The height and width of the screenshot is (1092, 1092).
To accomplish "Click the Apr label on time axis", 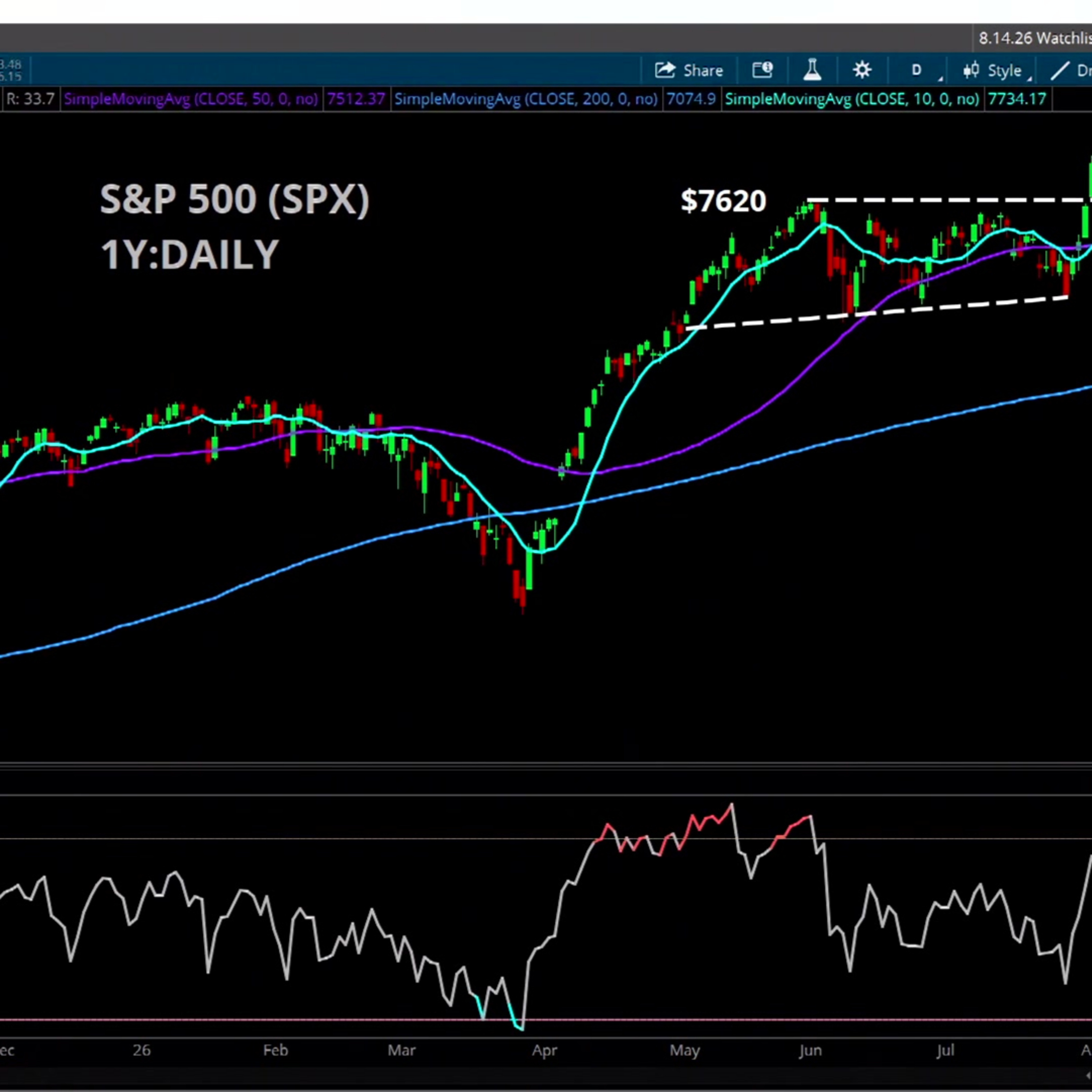I will [544, 1050].
